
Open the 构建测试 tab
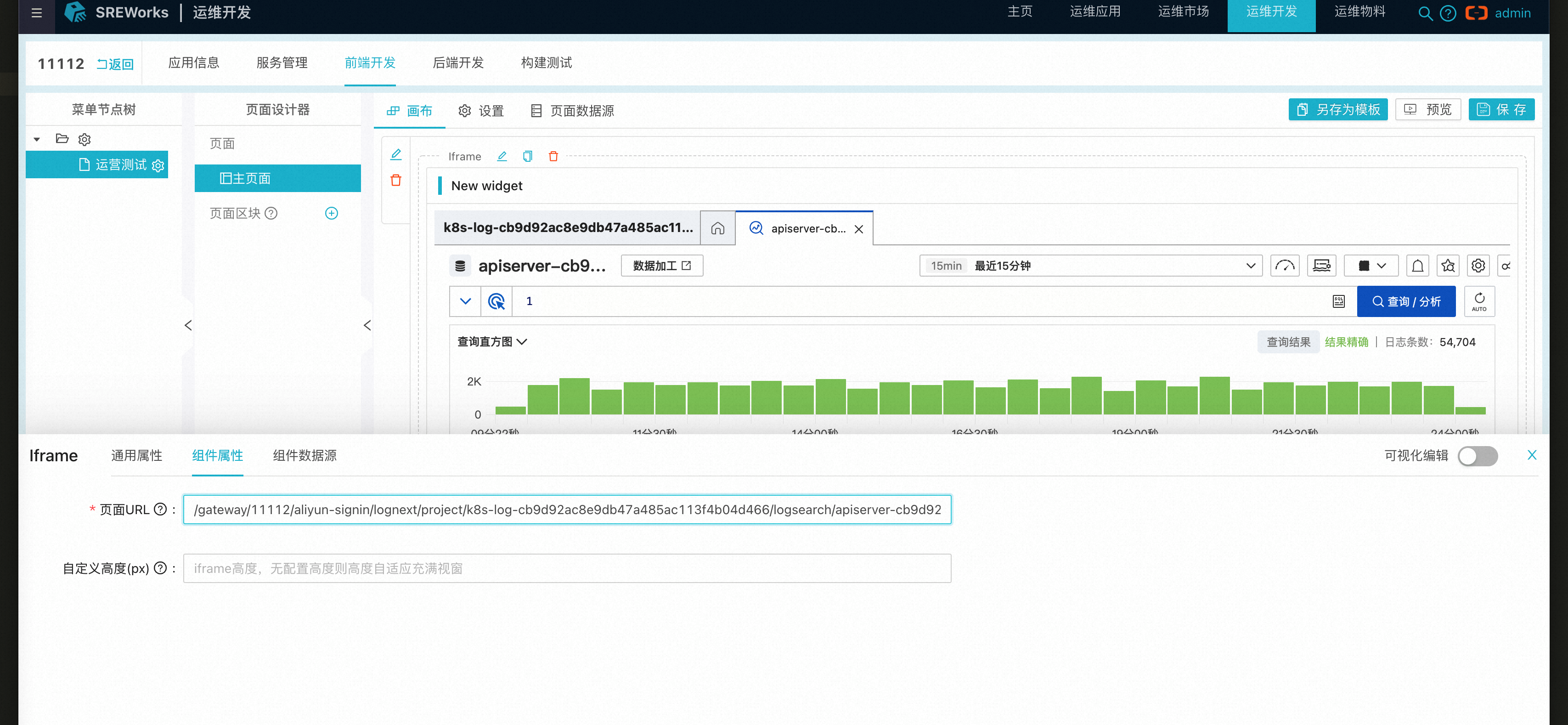(546, 62)
